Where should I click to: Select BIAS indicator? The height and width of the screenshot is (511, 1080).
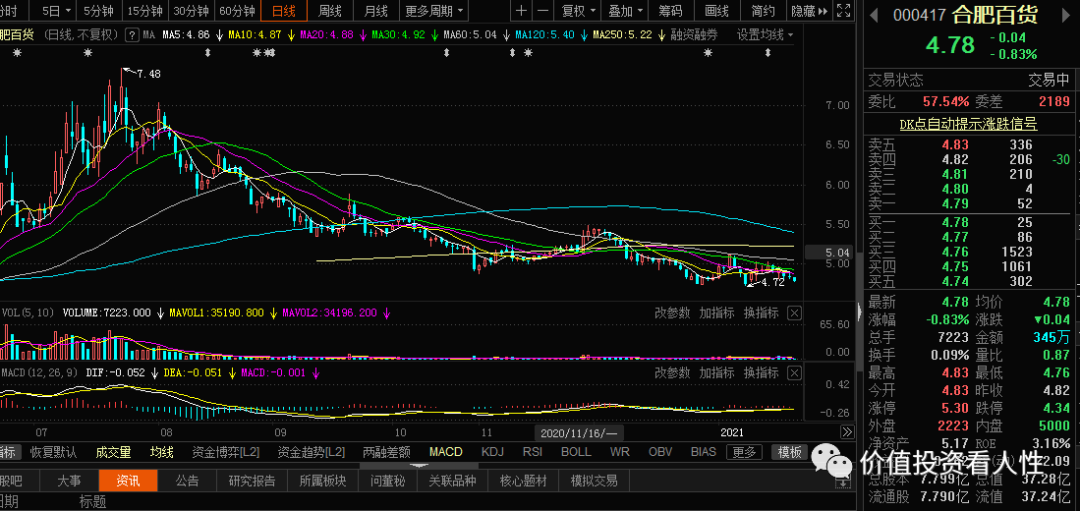(703, 452)
